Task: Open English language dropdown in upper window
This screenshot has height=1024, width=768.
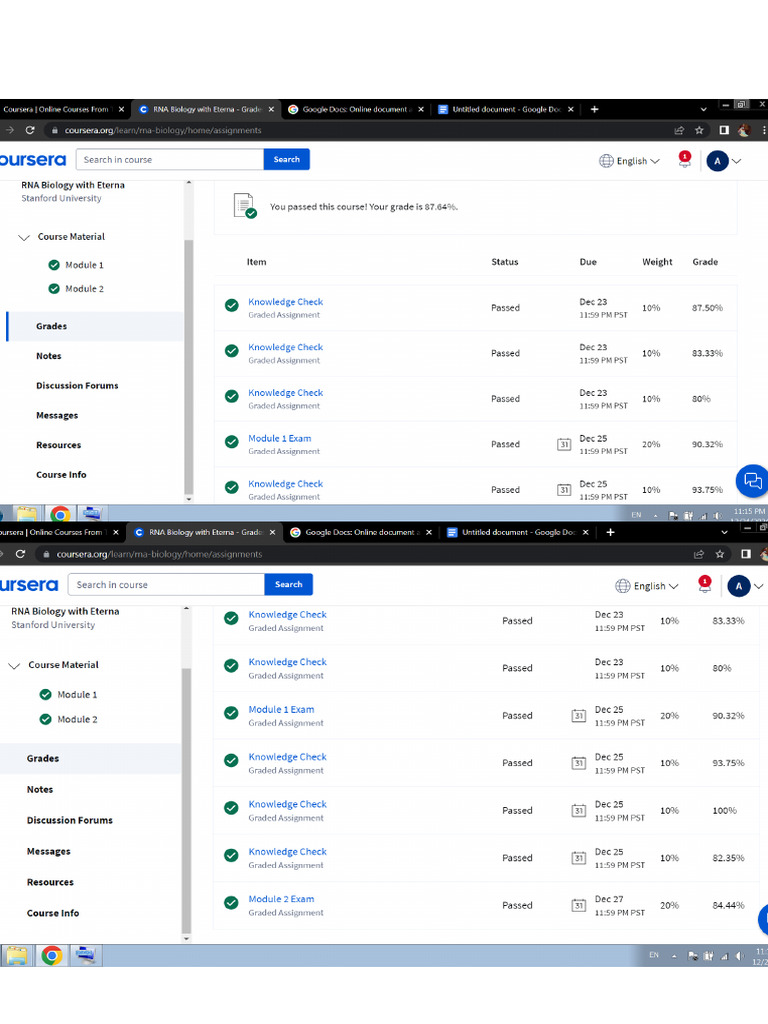Action: (630, 161)
